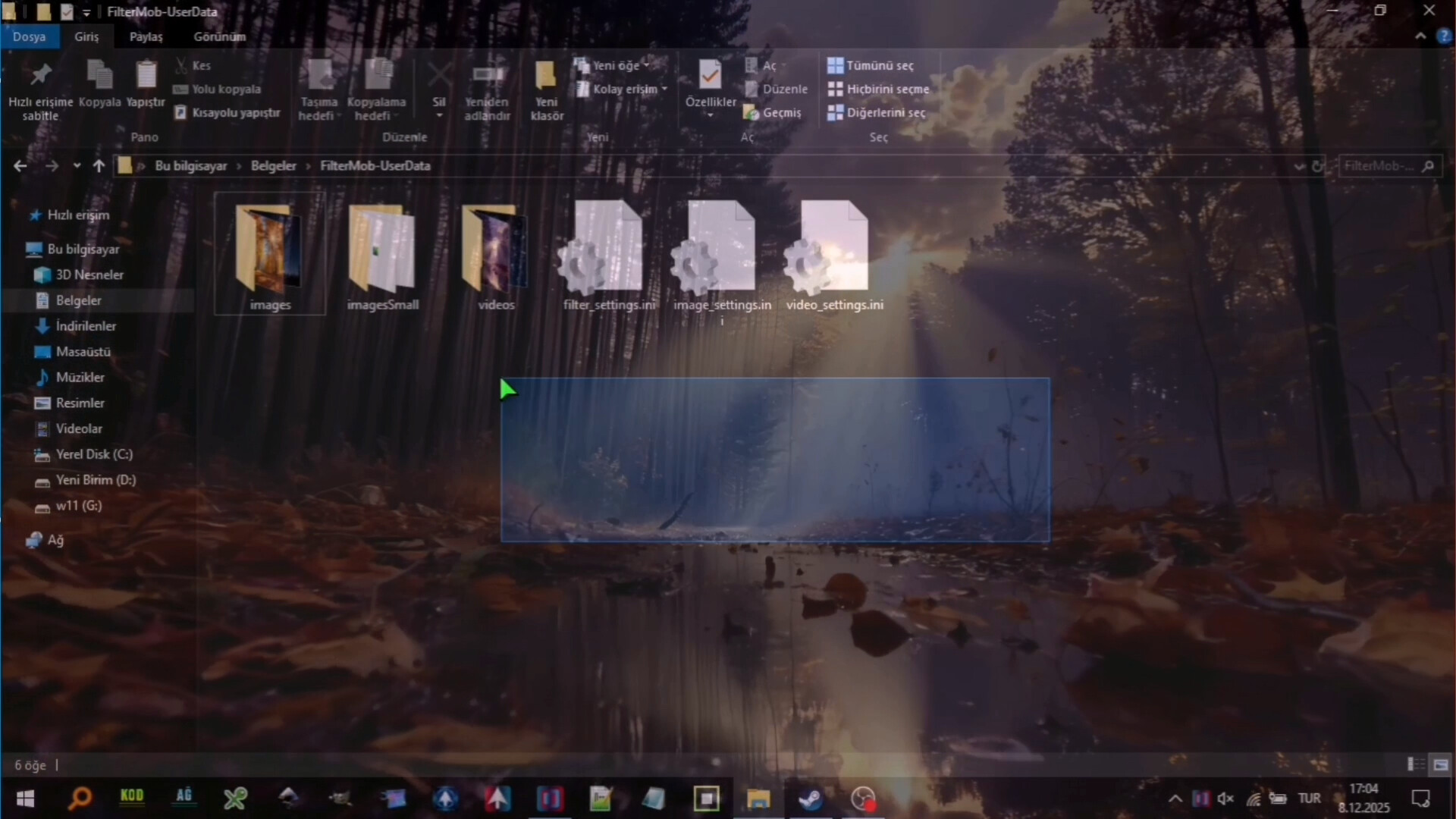Navigate back with the back arrow
This screenshot has height=819, width=1456.
tap(19, 165)
